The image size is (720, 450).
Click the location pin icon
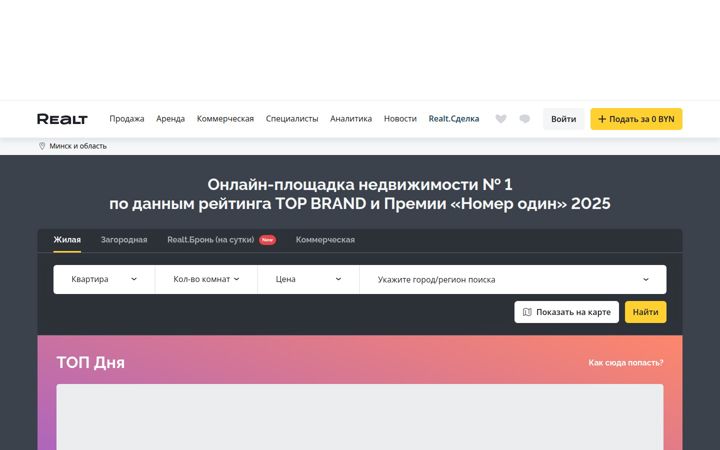pyautogui.click(x=42, y=146)
